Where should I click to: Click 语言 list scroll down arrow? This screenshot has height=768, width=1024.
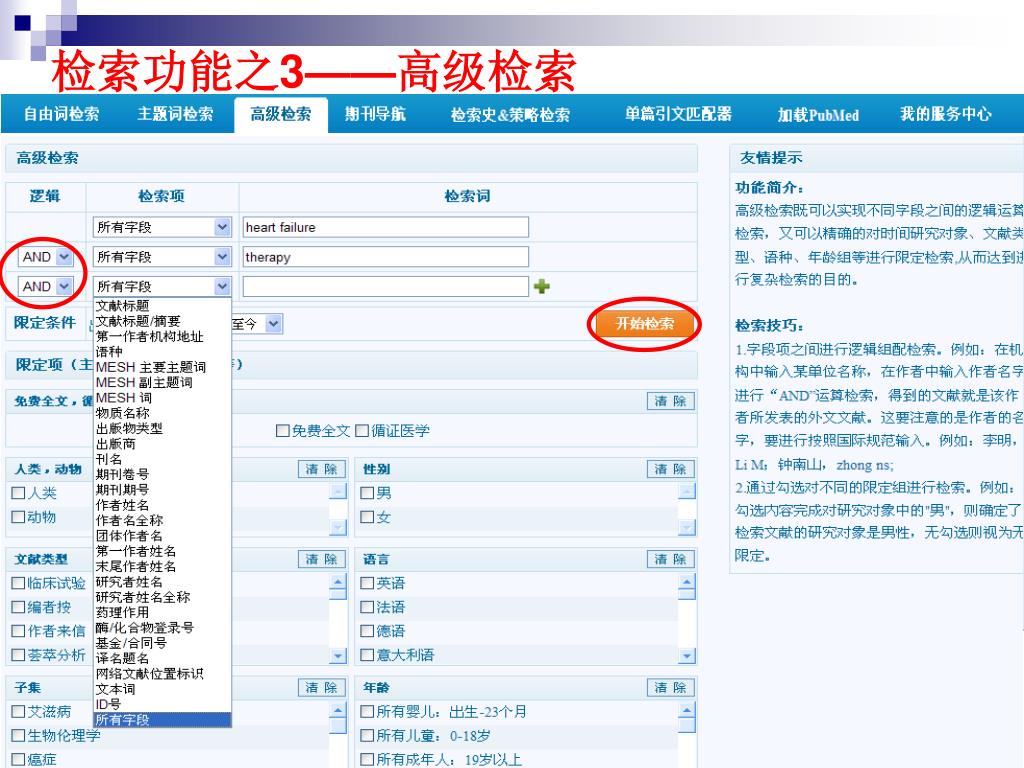click(686, 656)
